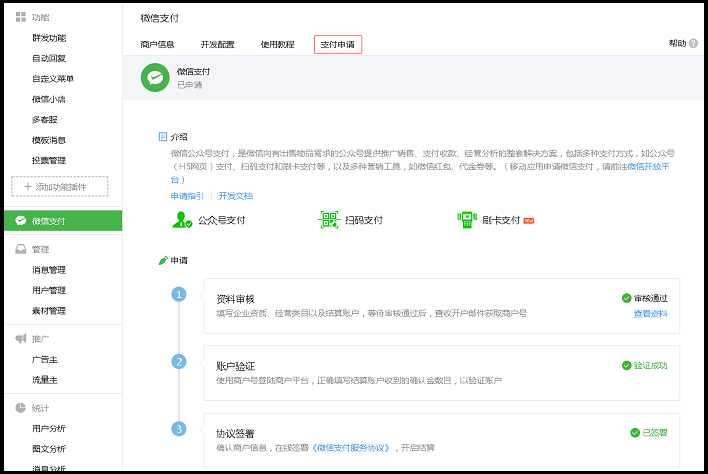Open 自动回复 in the sidebar

[x=49, y=58]
